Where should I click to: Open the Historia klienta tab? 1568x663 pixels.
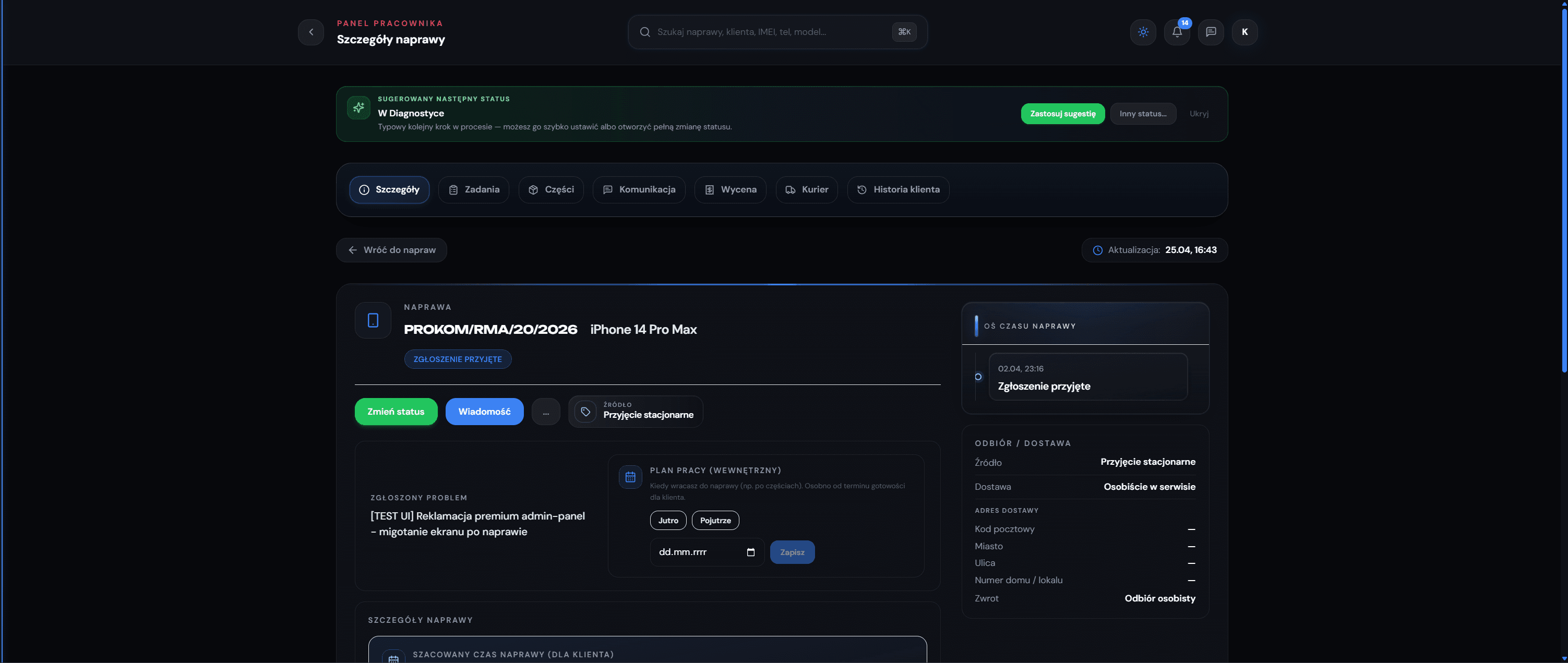tap(898, 190)
